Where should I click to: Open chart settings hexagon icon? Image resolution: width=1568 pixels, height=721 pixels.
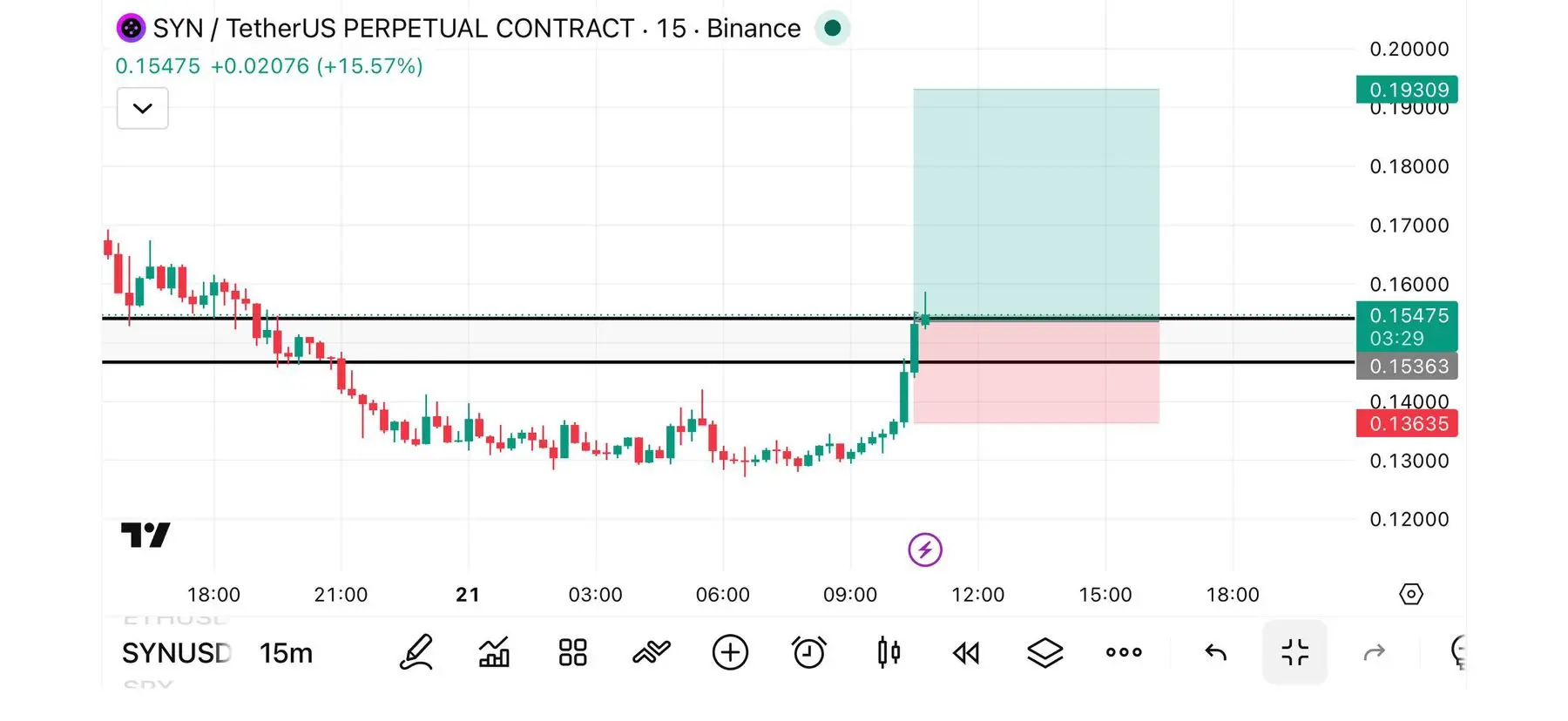(1411, 594)
